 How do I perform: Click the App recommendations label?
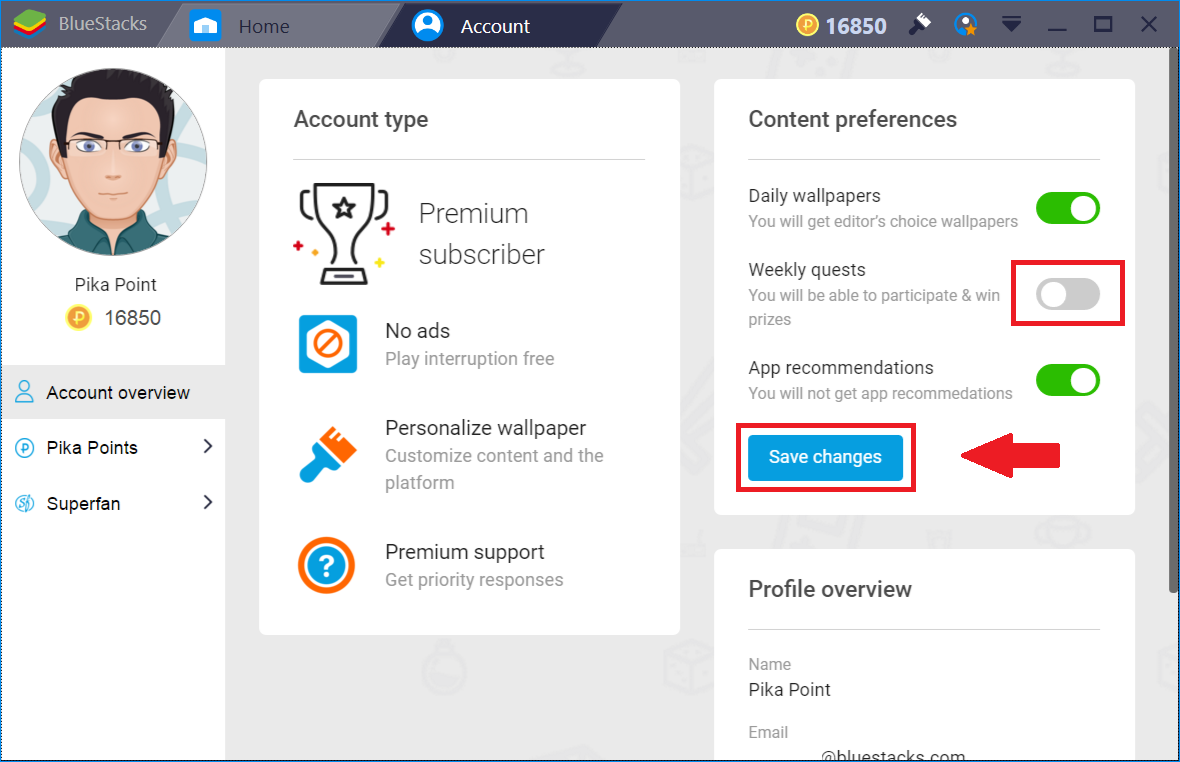(x=841, y=368)
